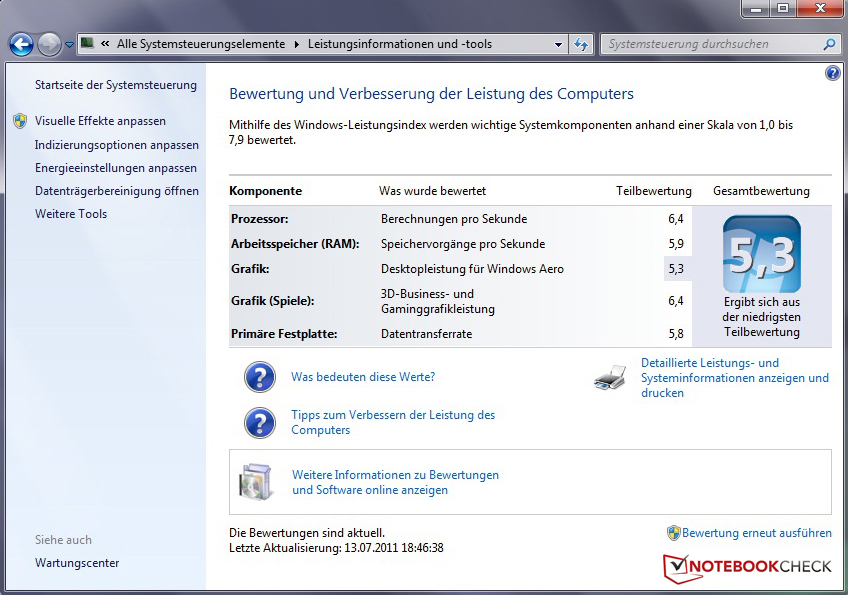The height and width of the screenshot is (595, 848).
Task: Click highlighted 5,3 Grafik Teilbewertung value
Action: (675, 269)
